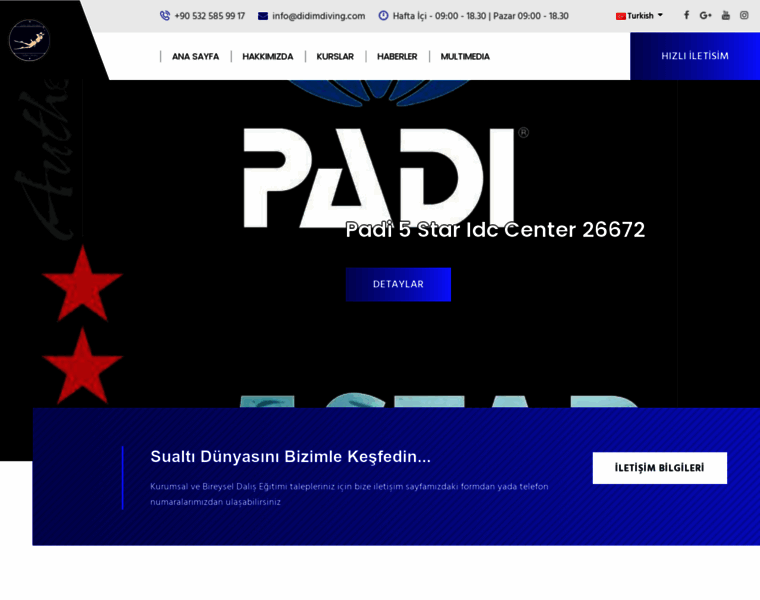Viewport: 760px width, 600px height.
Task: Open the YouTube channel icon
Action: point(726,15)
